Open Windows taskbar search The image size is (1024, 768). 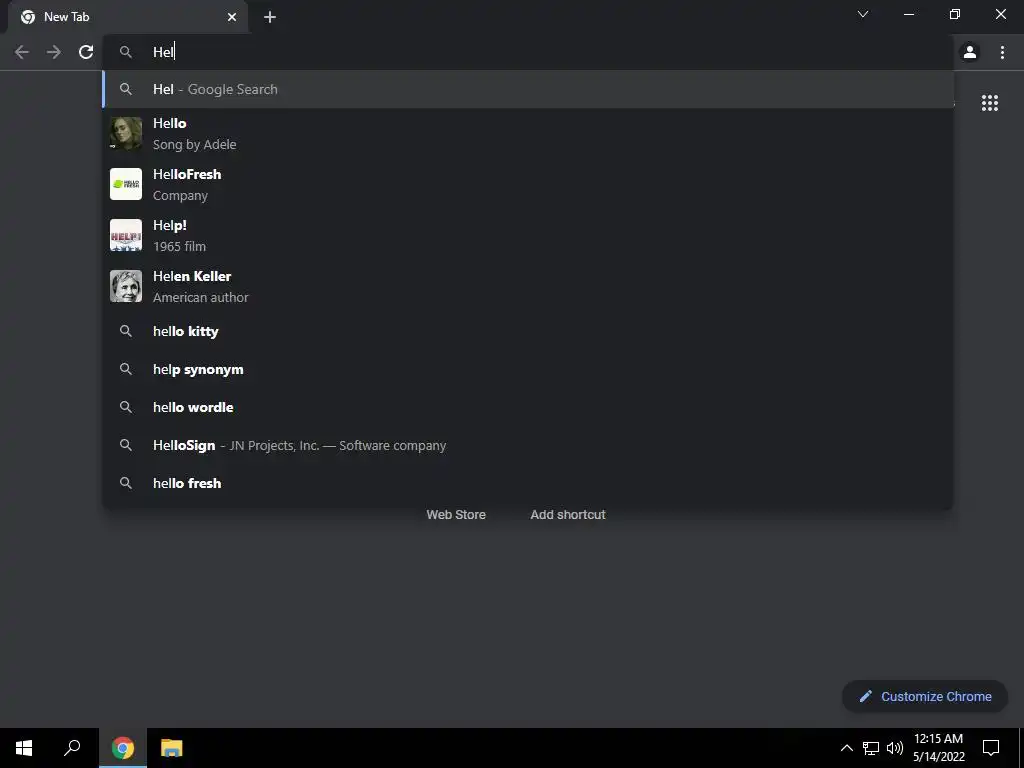72,748
